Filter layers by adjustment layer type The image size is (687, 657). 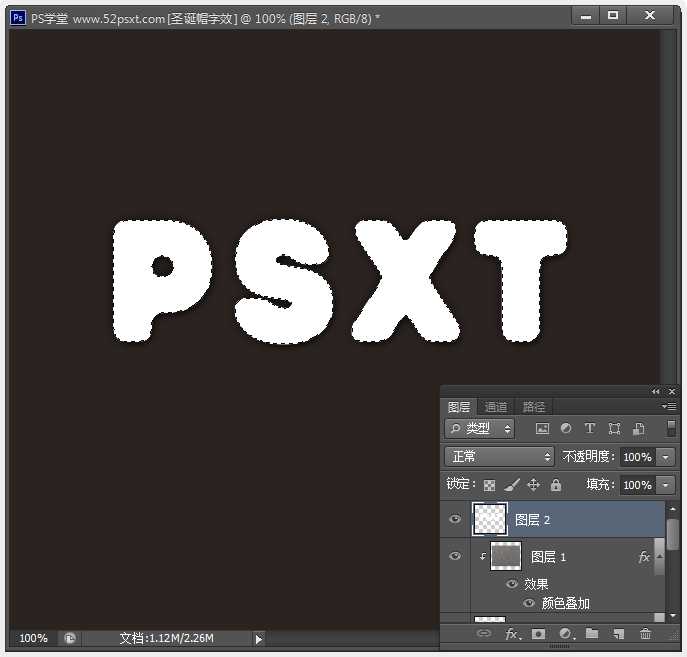pos(566,428)
